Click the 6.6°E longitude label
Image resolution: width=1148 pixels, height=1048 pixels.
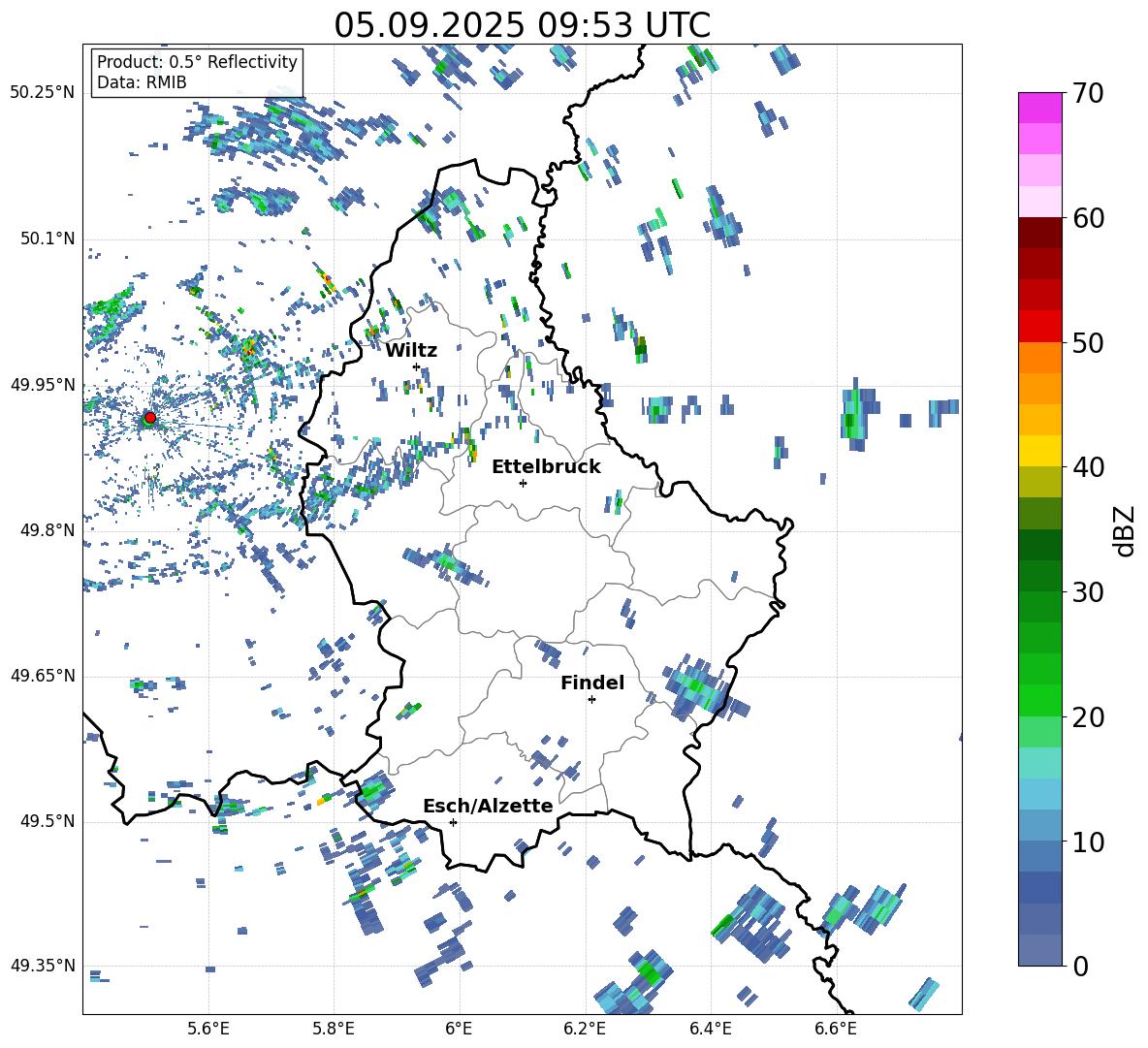click(x=836, y=1029)
